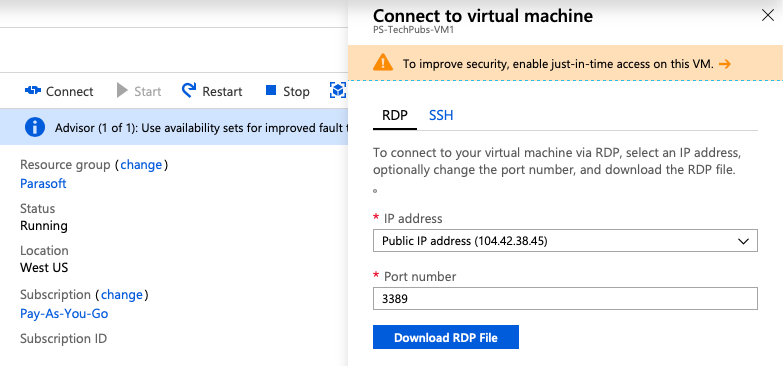This screenshot has height=366, width=783.
Task: Click the orange security warning triangle
Action: coord(383,63)
